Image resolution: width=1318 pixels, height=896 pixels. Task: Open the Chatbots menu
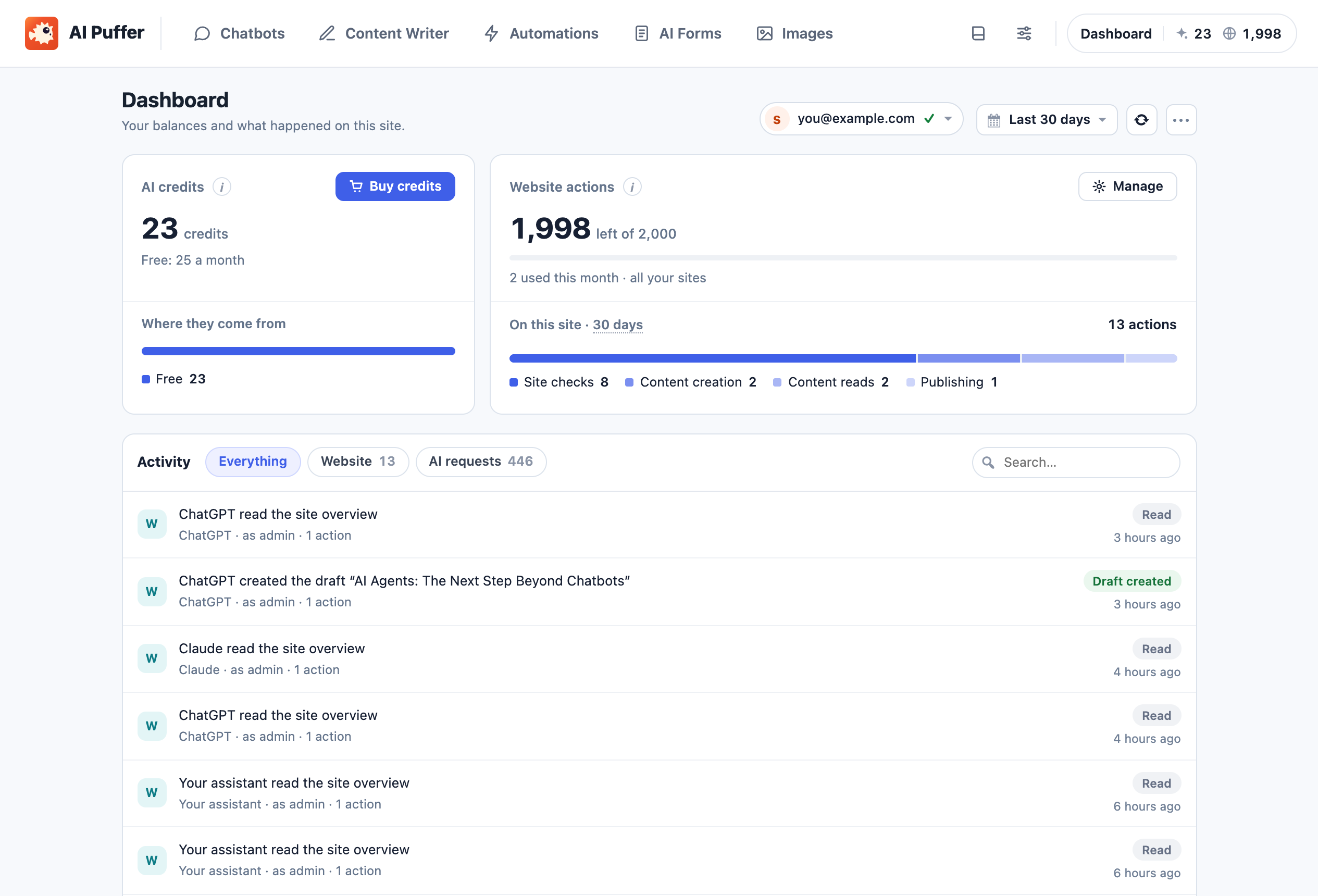239,33
